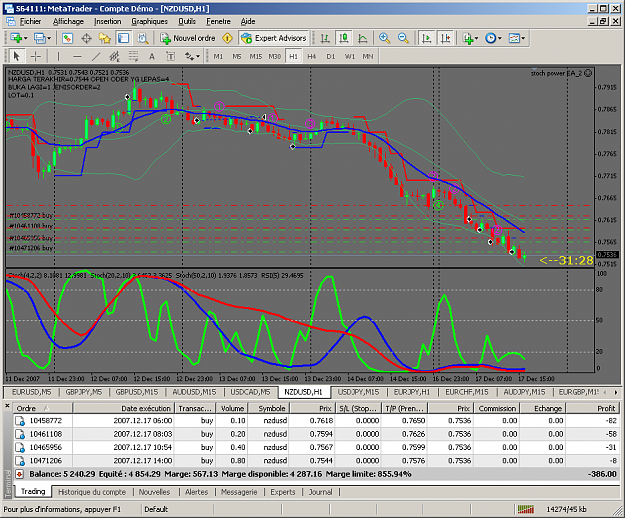
Task: Close the Terminal panel with X
Action: 7,406
